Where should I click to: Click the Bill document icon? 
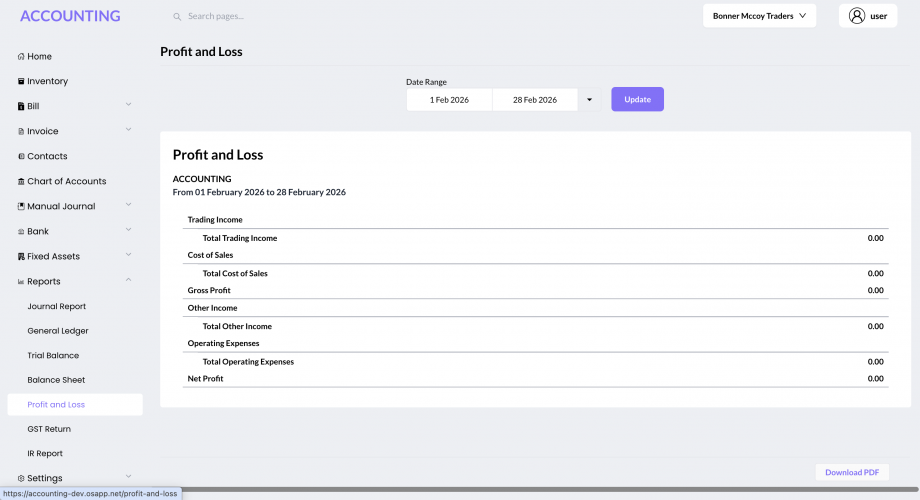pos(21,107)
